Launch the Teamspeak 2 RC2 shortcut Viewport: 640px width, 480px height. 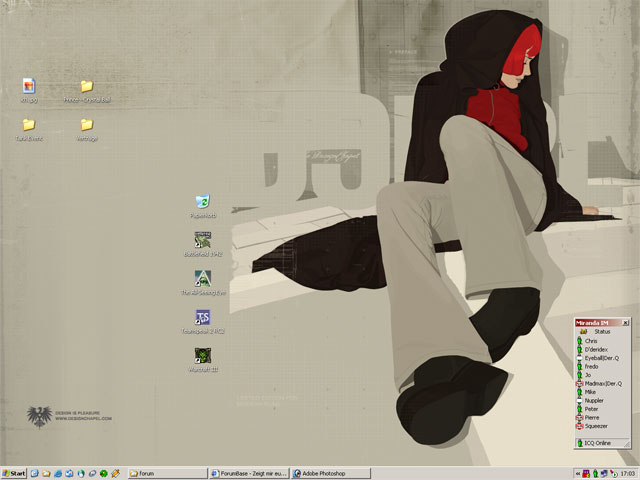coord(203,321)
